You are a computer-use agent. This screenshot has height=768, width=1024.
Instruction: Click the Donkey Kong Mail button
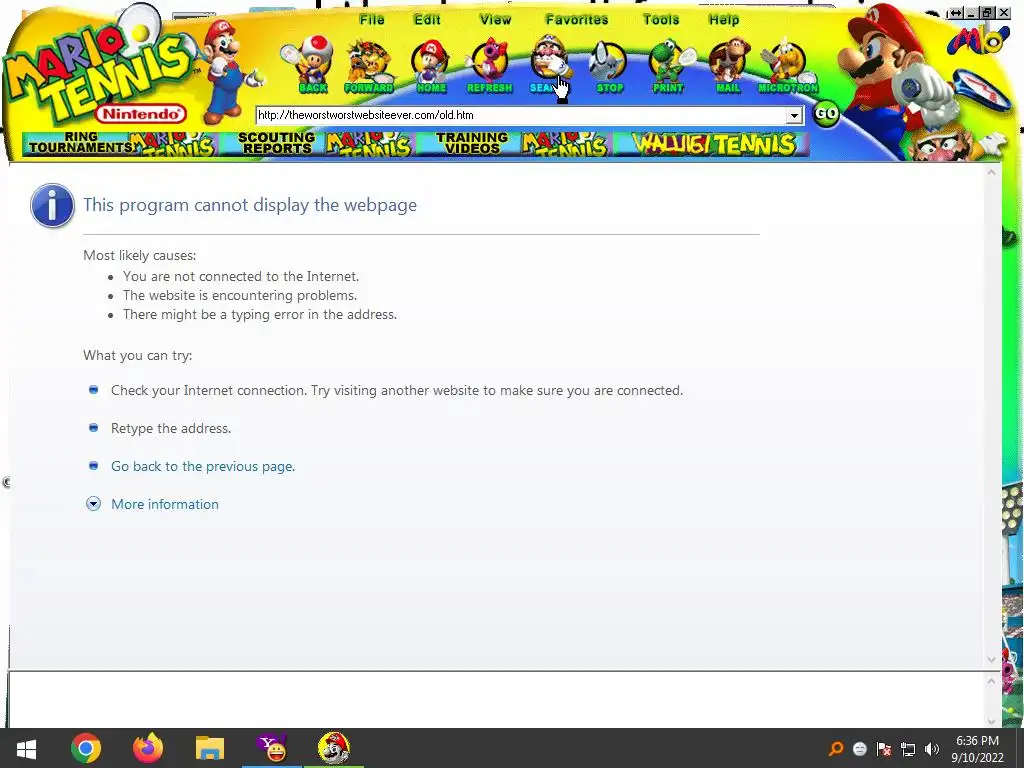coord(728,65)
